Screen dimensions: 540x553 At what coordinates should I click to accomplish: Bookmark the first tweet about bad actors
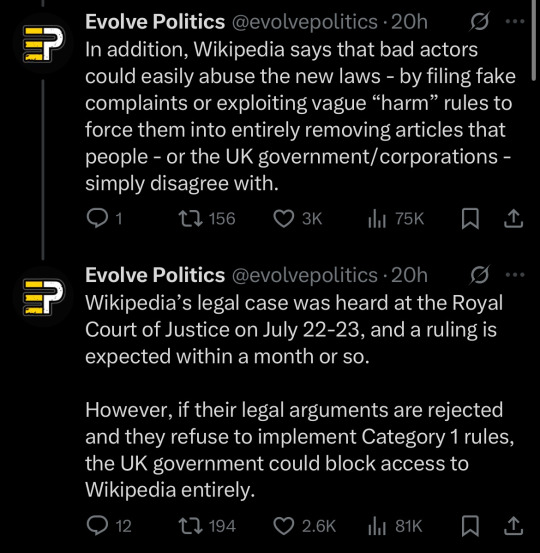pos(470,218)
